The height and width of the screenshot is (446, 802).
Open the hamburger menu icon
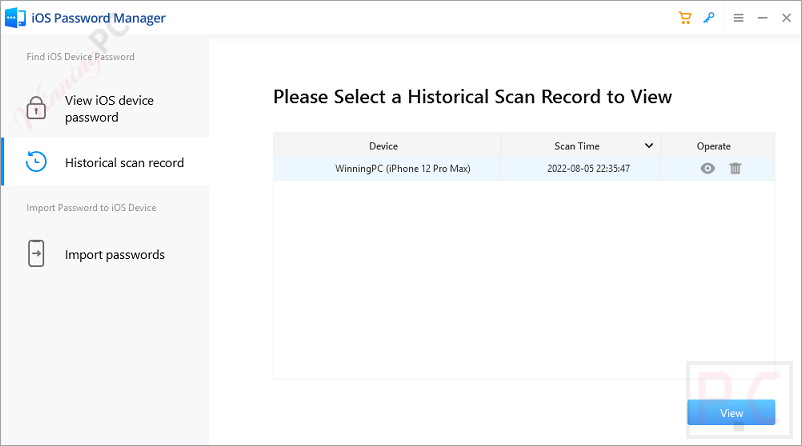click(x=738, y=18)
